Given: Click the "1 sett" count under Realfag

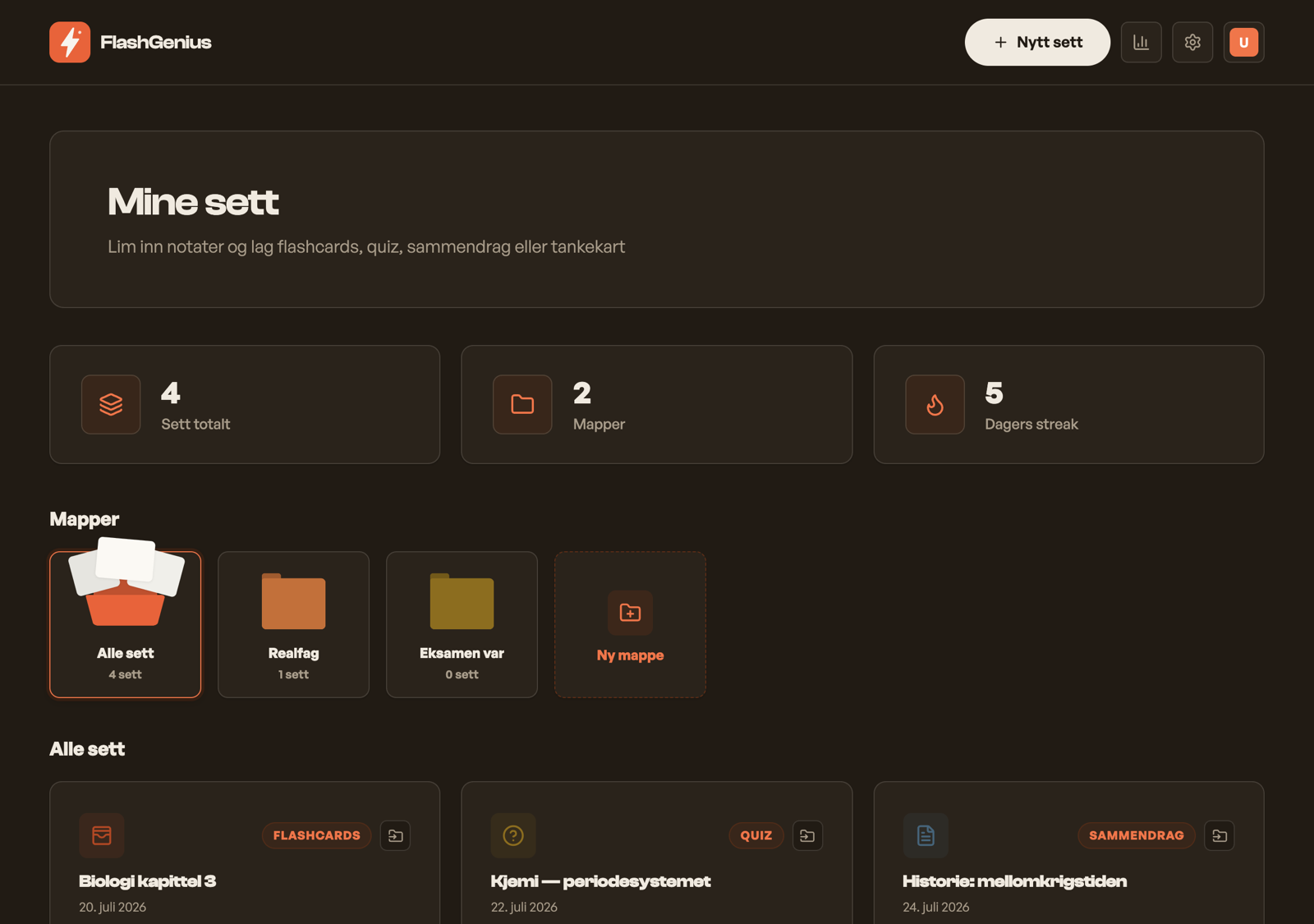Looking at the screenshot, I should 293,674.
